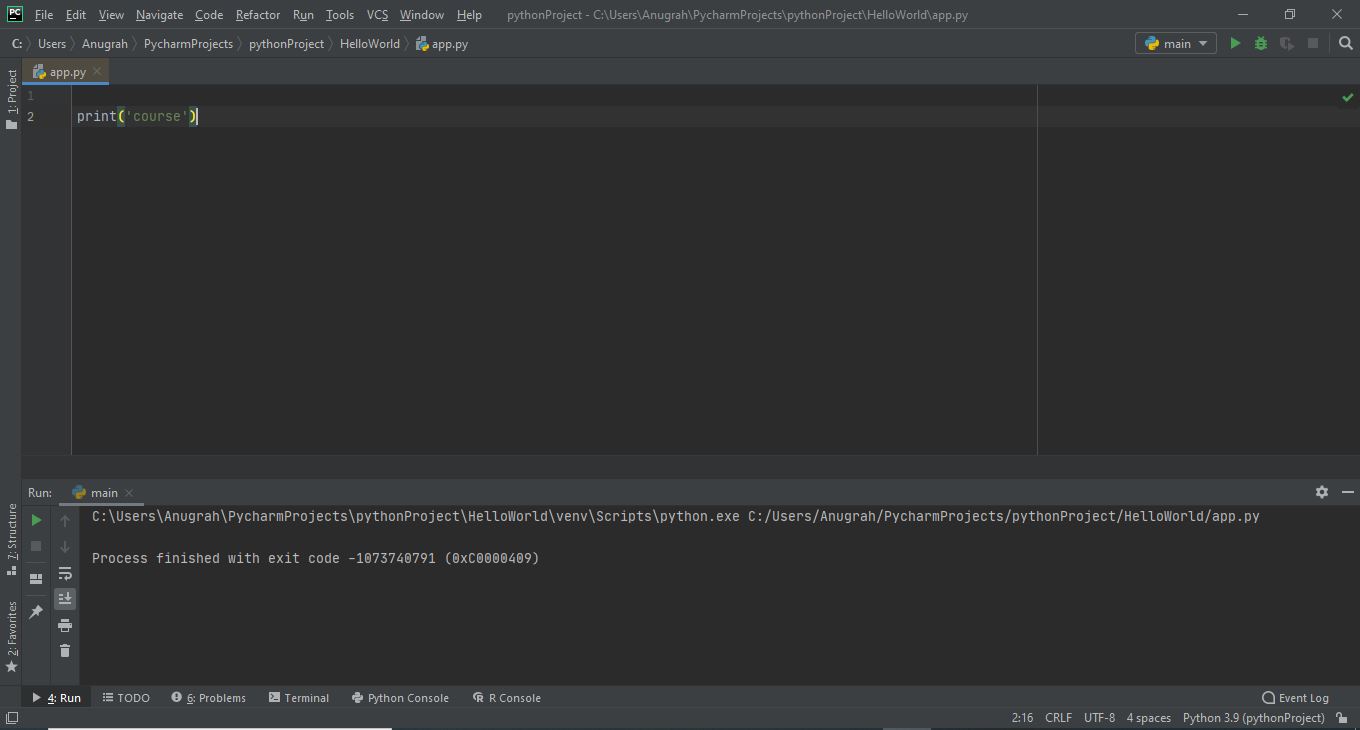Toggle soft-wrap in the console
The width and height of the screenshot is (1360, 730).
pyautogui.click(x=65, y=573)
